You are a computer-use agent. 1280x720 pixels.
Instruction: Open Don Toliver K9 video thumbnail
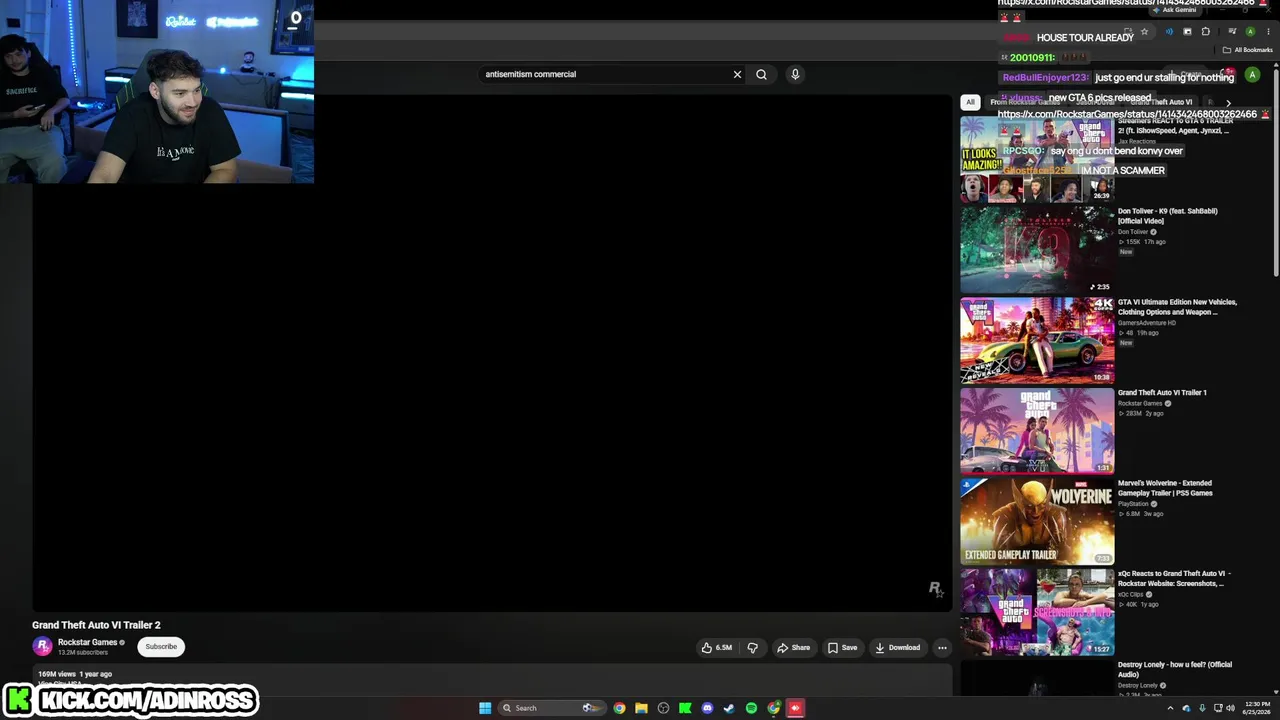click(1037, 249)
